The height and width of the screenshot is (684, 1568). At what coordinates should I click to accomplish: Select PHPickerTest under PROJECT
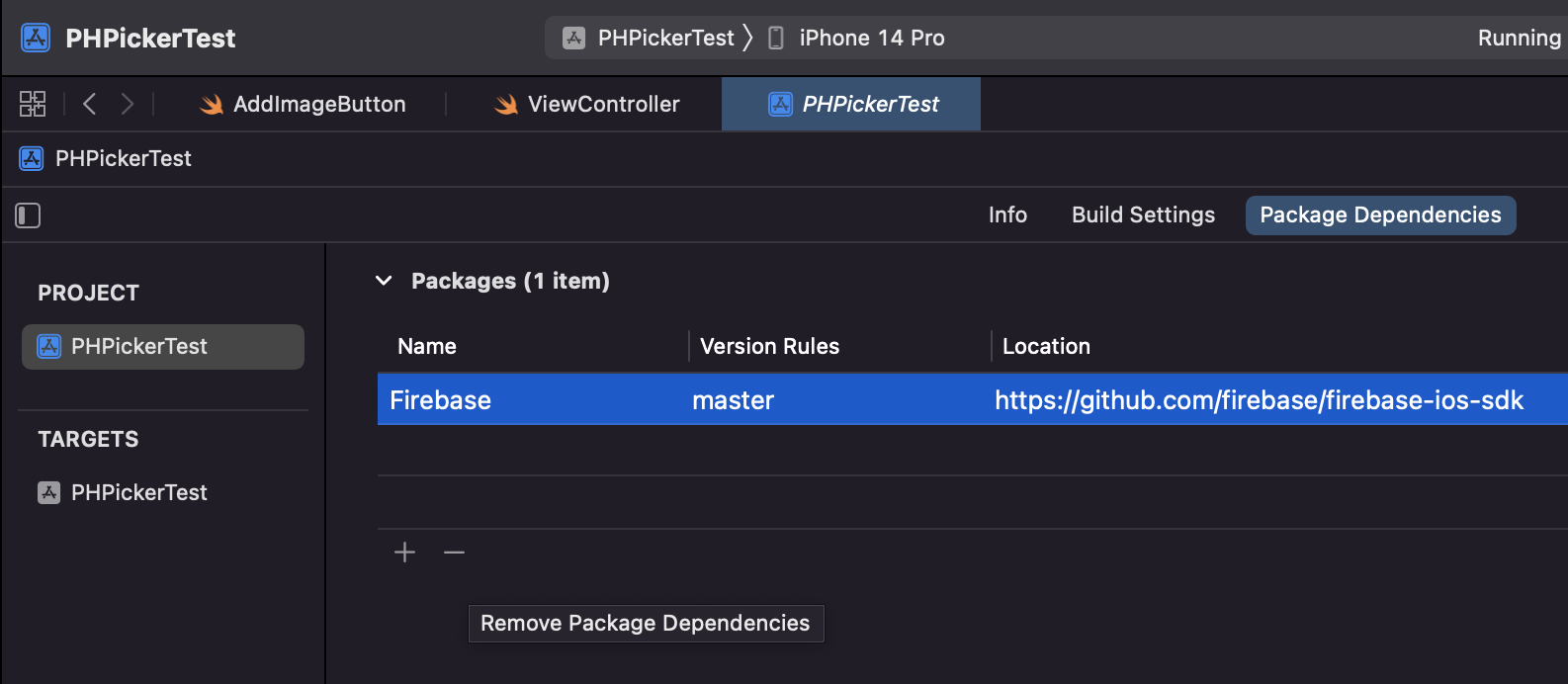pyautogui.click(x=163, y=347)
